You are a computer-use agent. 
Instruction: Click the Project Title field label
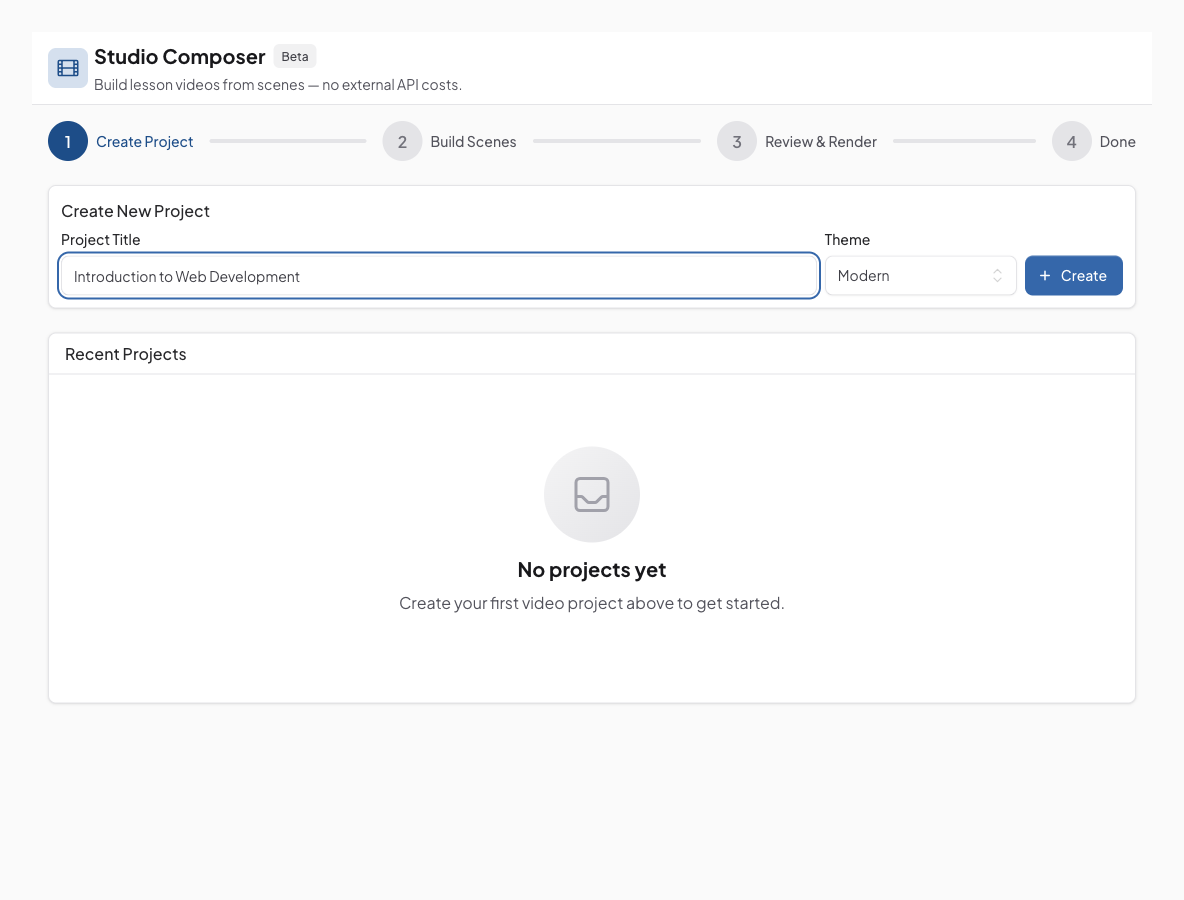101,240
